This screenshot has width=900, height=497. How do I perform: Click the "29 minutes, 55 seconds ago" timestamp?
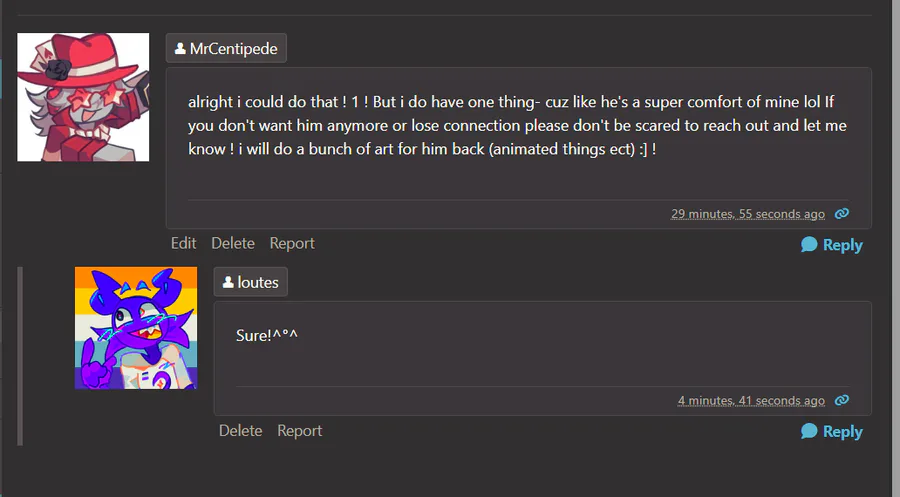pyautogui.click(x=748, y=214)
